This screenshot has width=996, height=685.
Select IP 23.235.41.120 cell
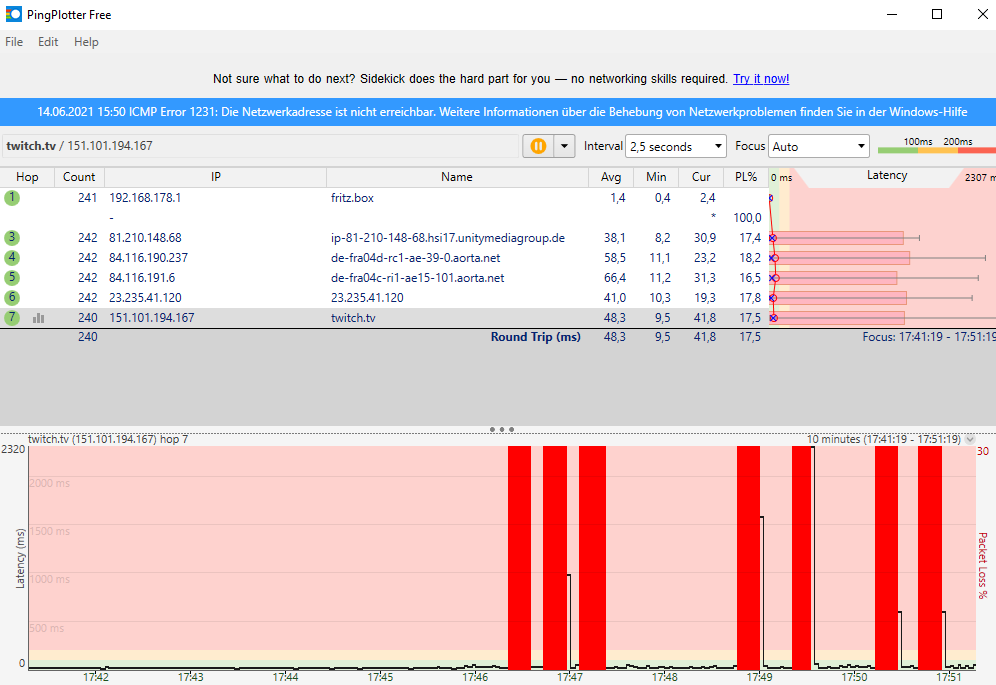[x=145, y=297]
